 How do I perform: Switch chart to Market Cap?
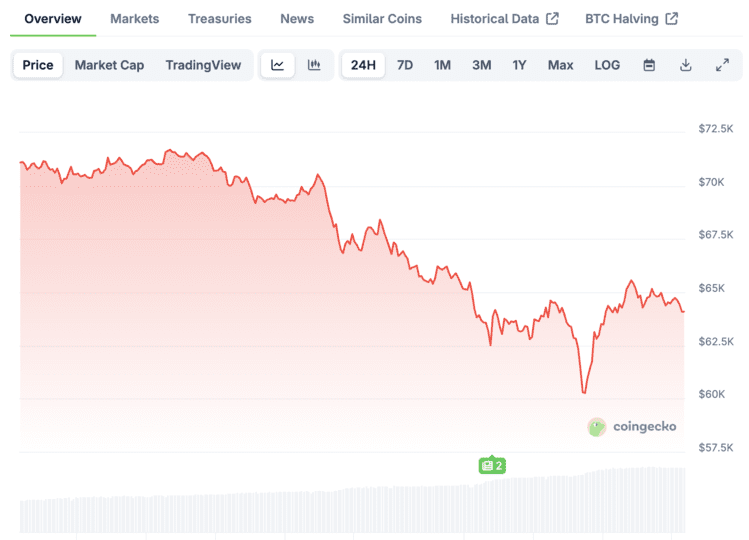109,65
